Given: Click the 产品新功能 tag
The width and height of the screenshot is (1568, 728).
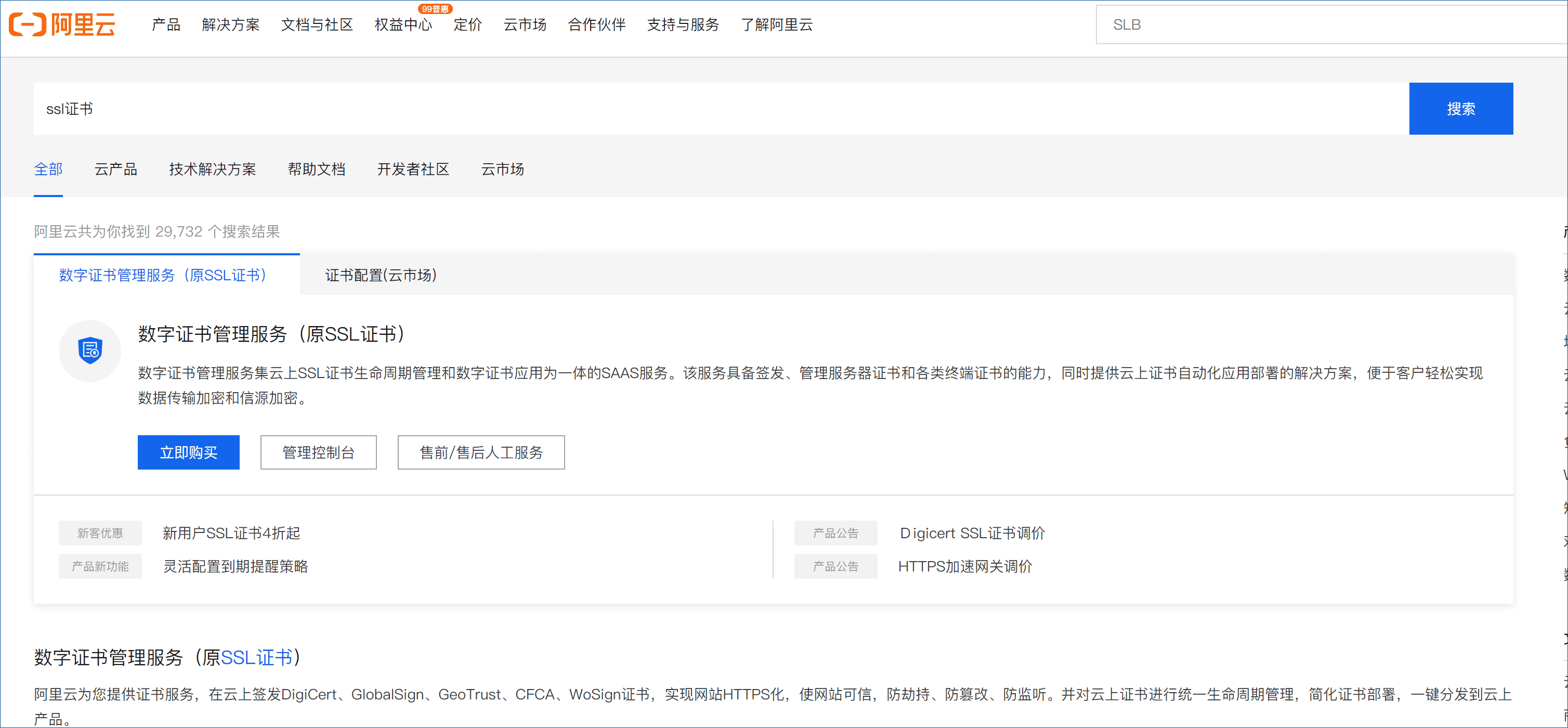Looking at the screenshot, I should coord(100,566).
